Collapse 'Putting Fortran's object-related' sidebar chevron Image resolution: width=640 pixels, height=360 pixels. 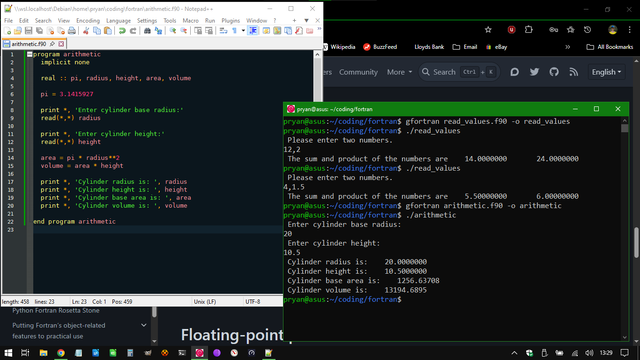144,325
